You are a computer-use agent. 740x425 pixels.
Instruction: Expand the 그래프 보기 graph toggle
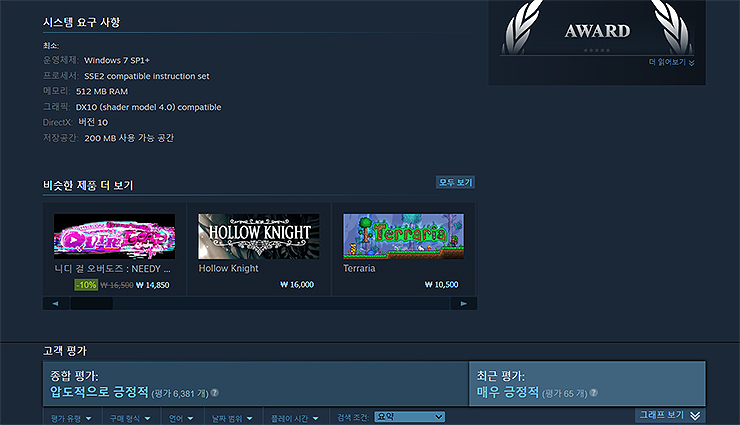670,415
